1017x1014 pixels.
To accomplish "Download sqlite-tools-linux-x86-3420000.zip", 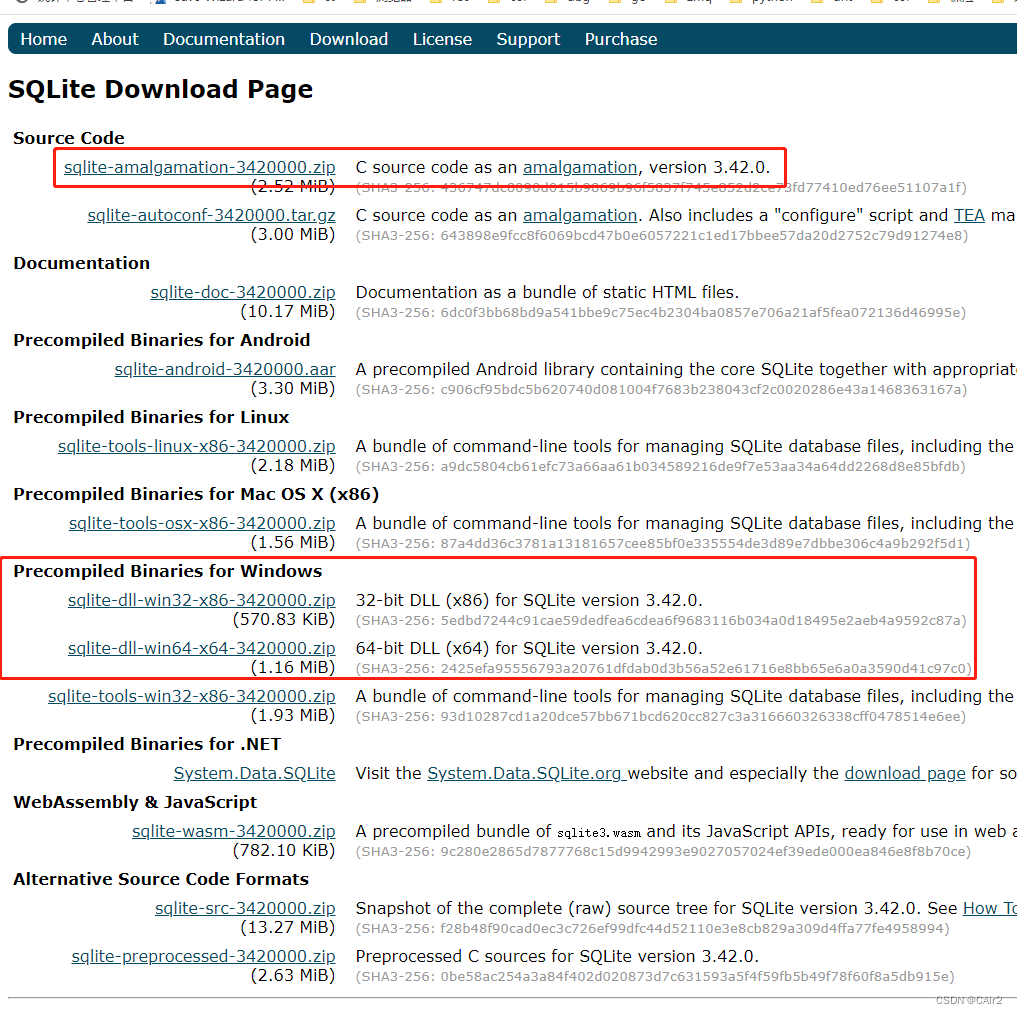I will (197, 446).
